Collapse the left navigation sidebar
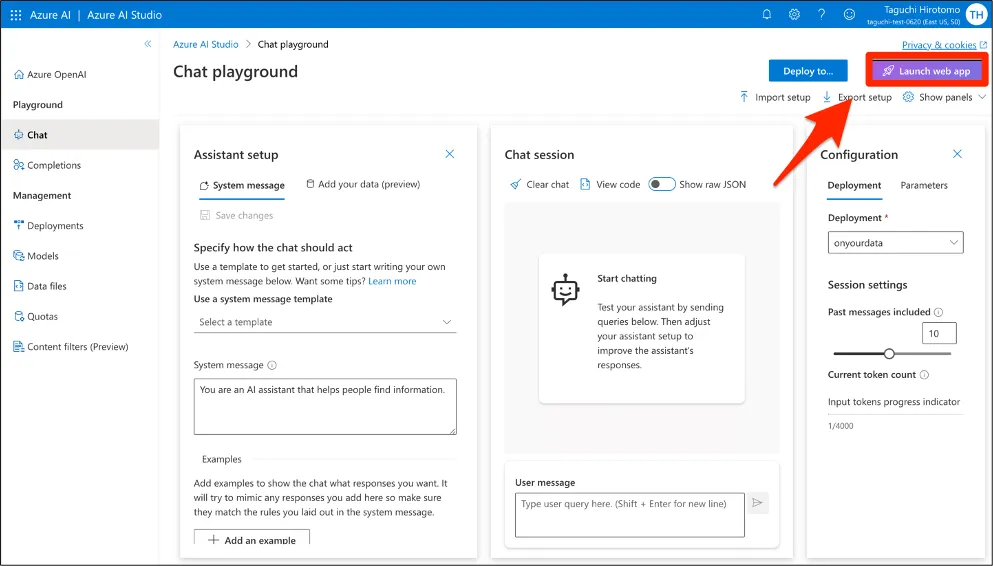This screenshot has width=993, height=566. click(x=148, y=44)
